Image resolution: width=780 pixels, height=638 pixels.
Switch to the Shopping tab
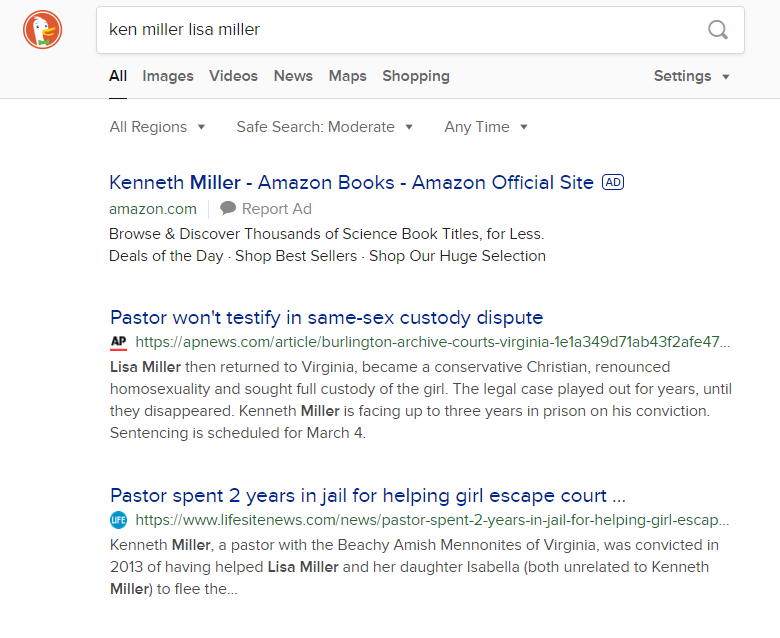tap(416, 76)
